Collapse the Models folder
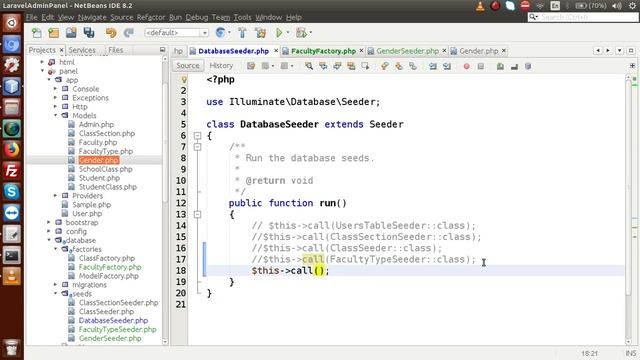This screenshot has height=360, width=640. click(55, 116)
